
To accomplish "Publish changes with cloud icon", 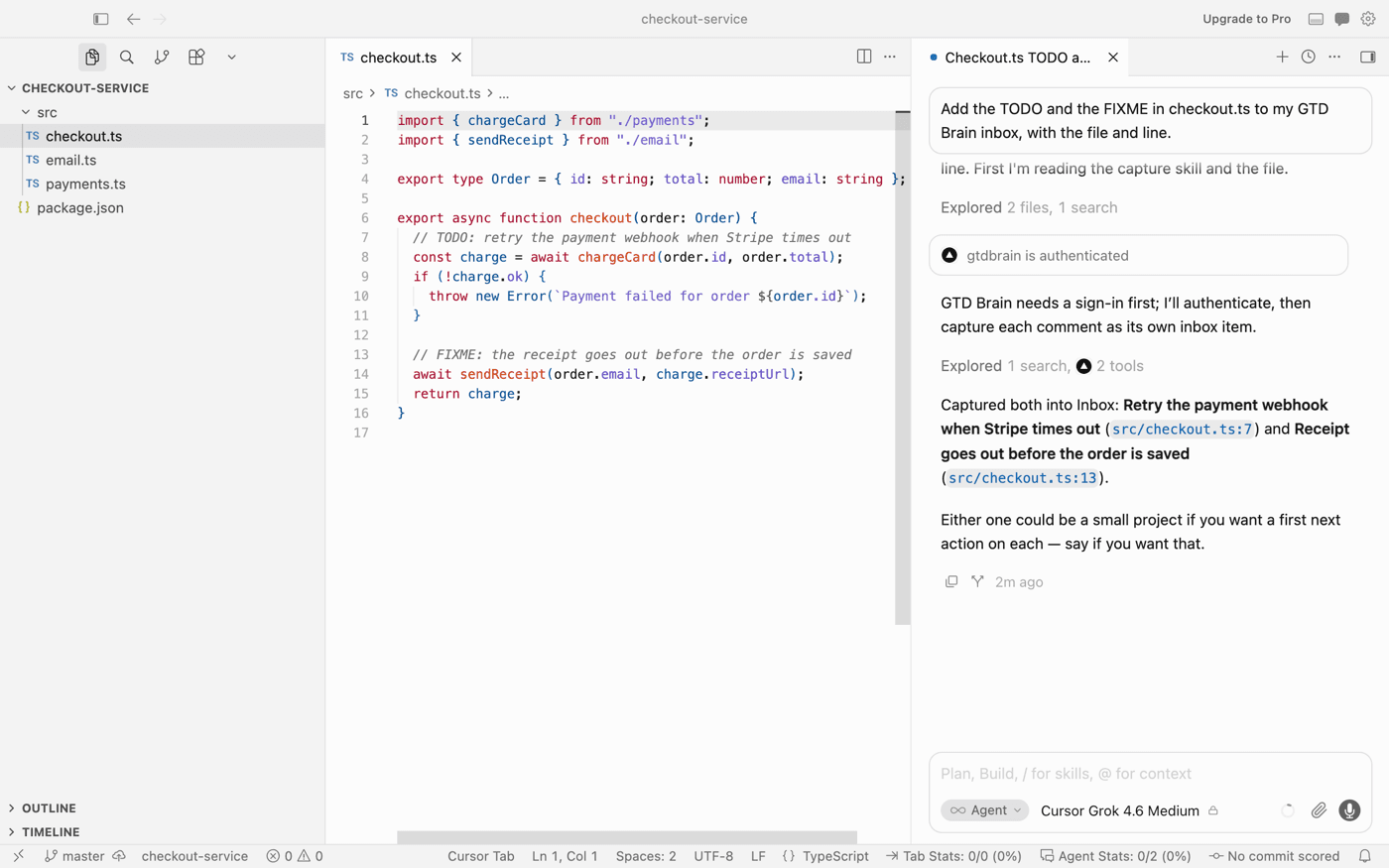I will [119, 856].
